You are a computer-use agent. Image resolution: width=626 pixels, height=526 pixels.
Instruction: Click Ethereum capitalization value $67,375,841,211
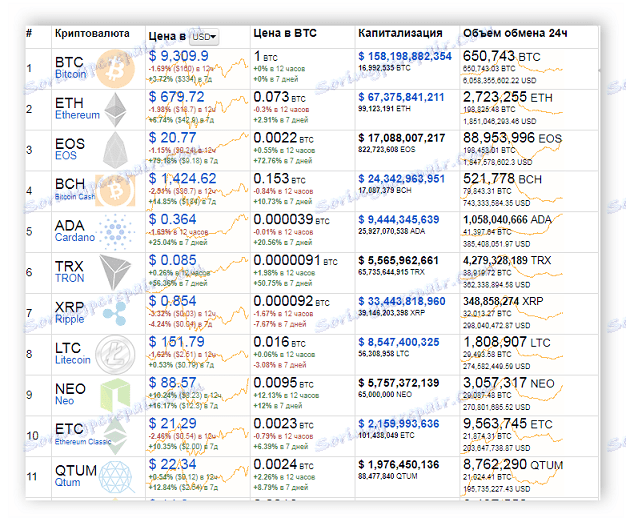point(413,97)
